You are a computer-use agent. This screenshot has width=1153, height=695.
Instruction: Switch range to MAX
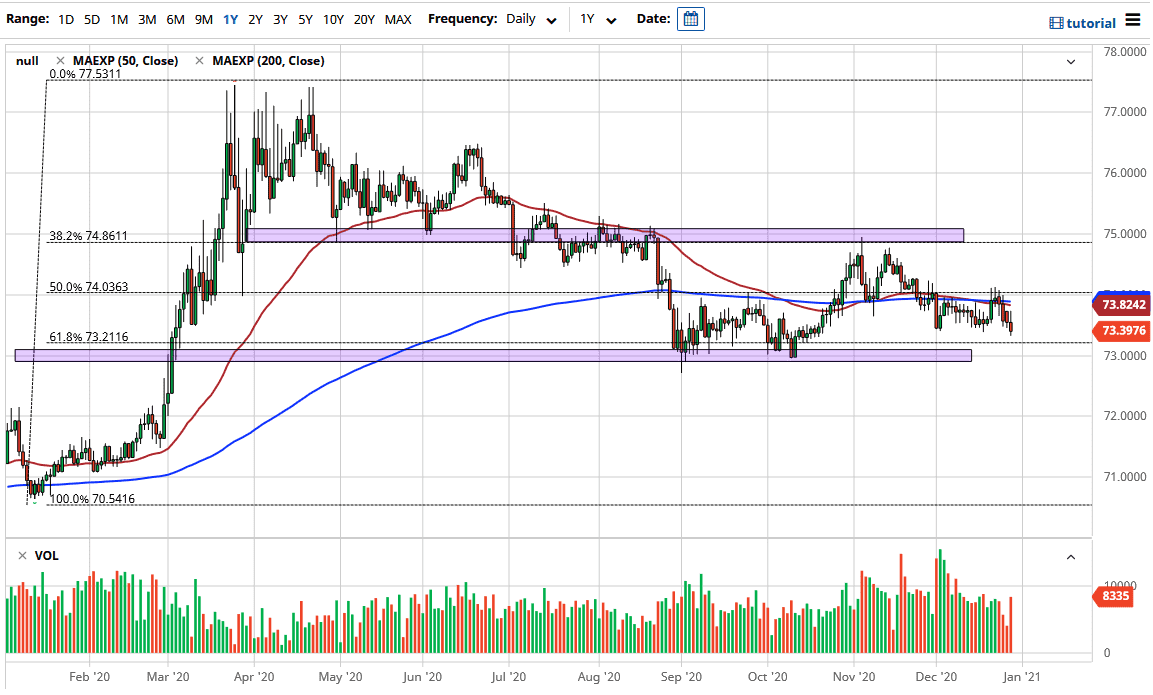pos(397,18)
